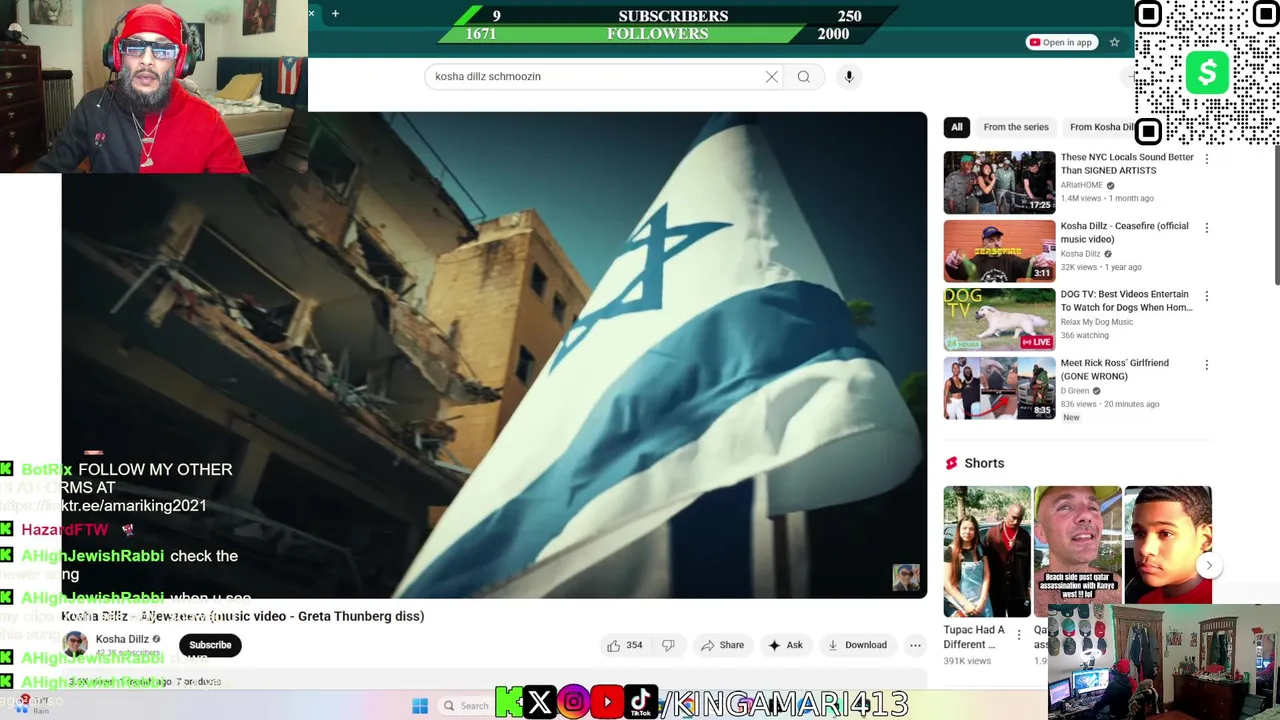Click the Relax My Dog Music channel name
This screenshot has width=1280, height=720.
point(1097,322)
